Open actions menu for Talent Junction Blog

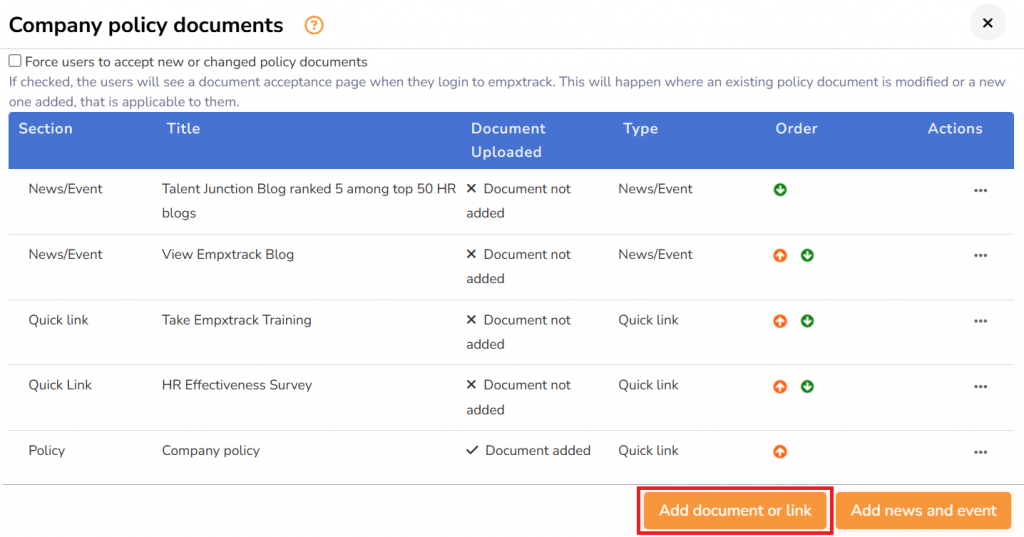click(980, 190)
